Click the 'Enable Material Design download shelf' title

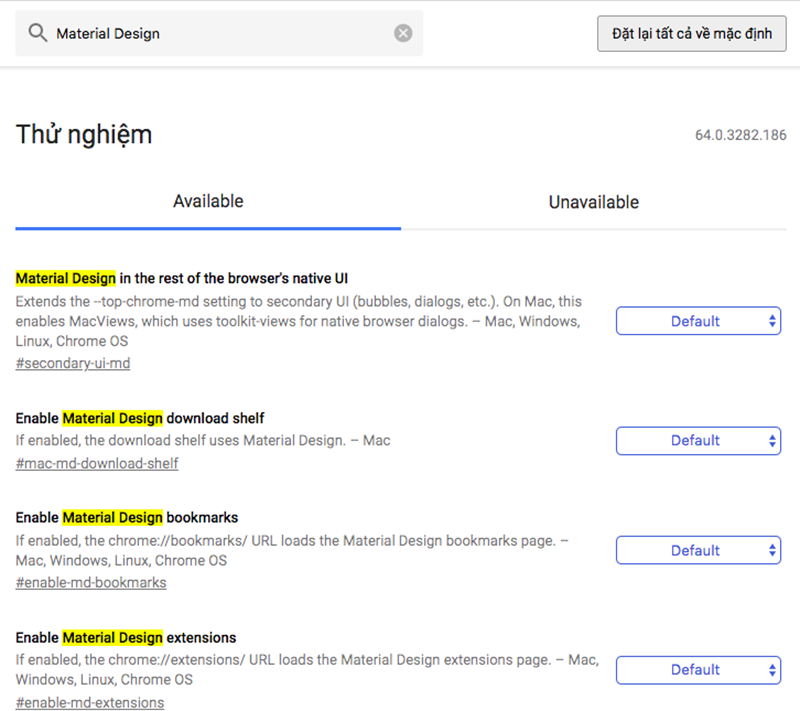[x=140, y=418]
